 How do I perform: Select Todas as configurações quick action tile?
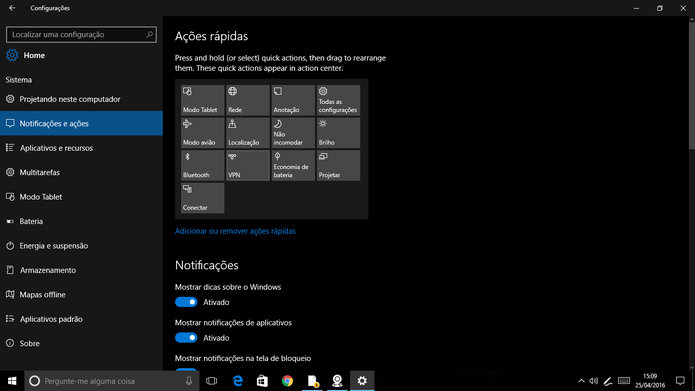338,100
